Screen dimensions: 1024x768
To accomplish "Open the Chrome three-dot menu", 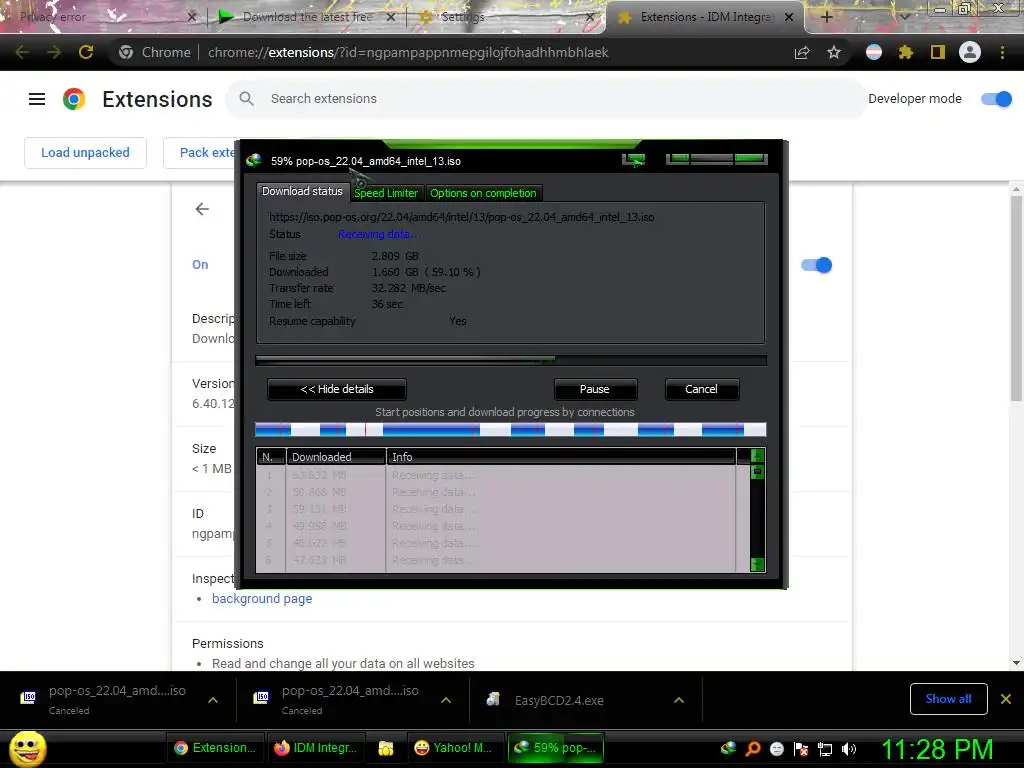I will (1002, 52).
